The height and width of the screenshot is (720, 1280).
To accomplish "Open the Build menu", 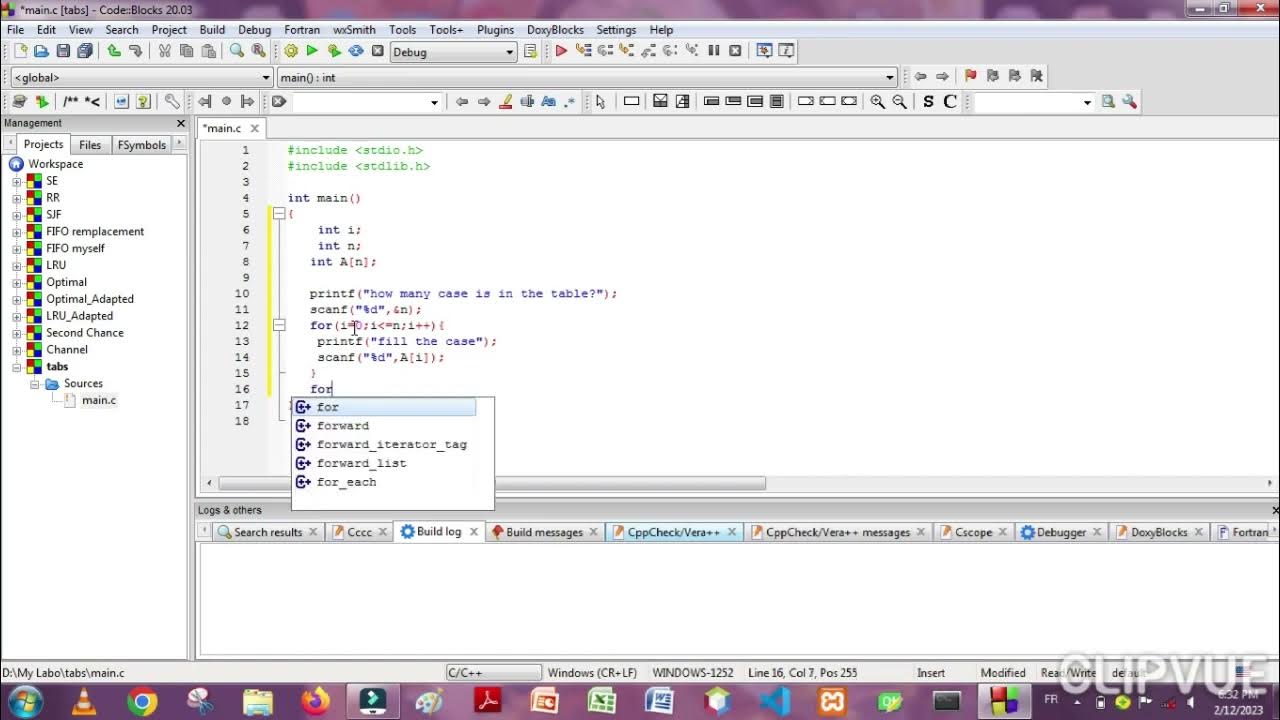I will [212, 30].
